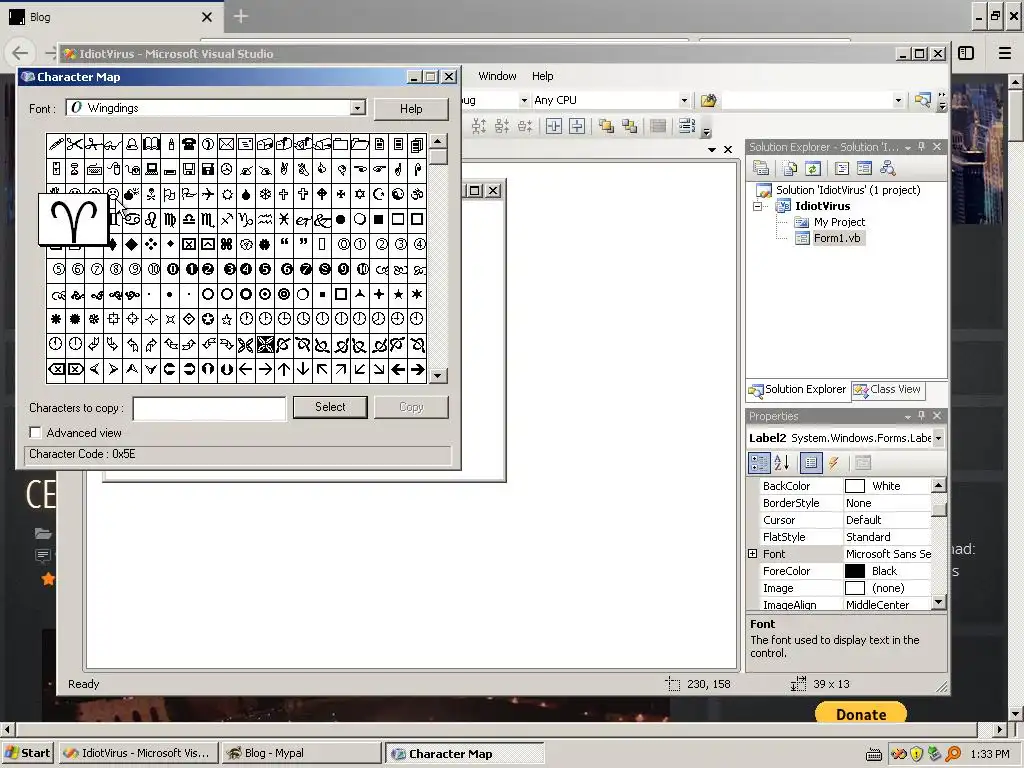1024x768 pixels.
Task: Click Properties icon in Solution Explorer toolbar
Action: pos(761,168)
